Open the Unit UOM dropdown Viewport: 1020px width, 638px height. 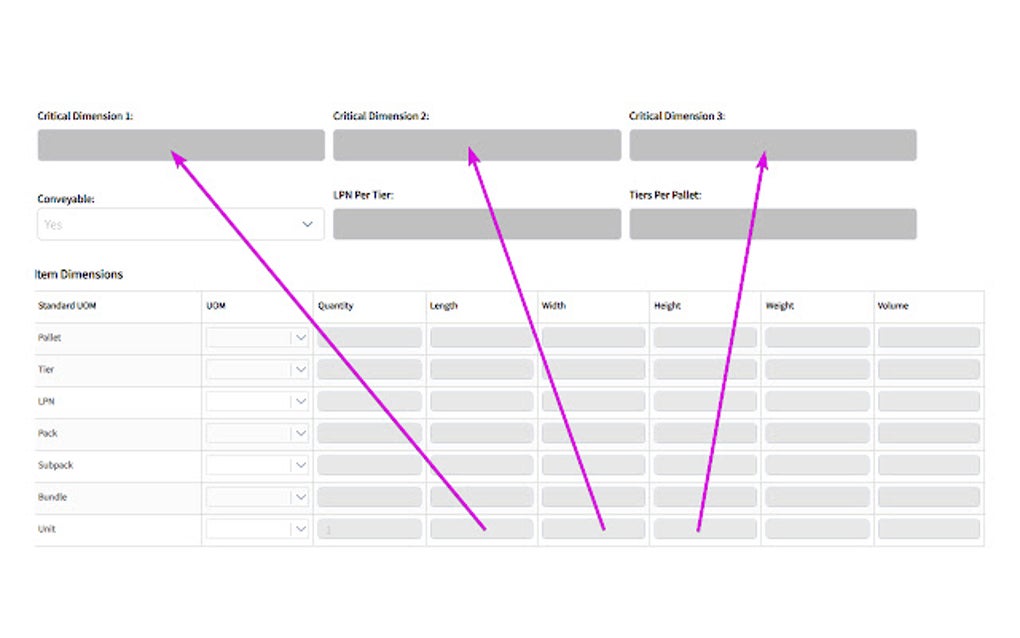pos(258,529)
